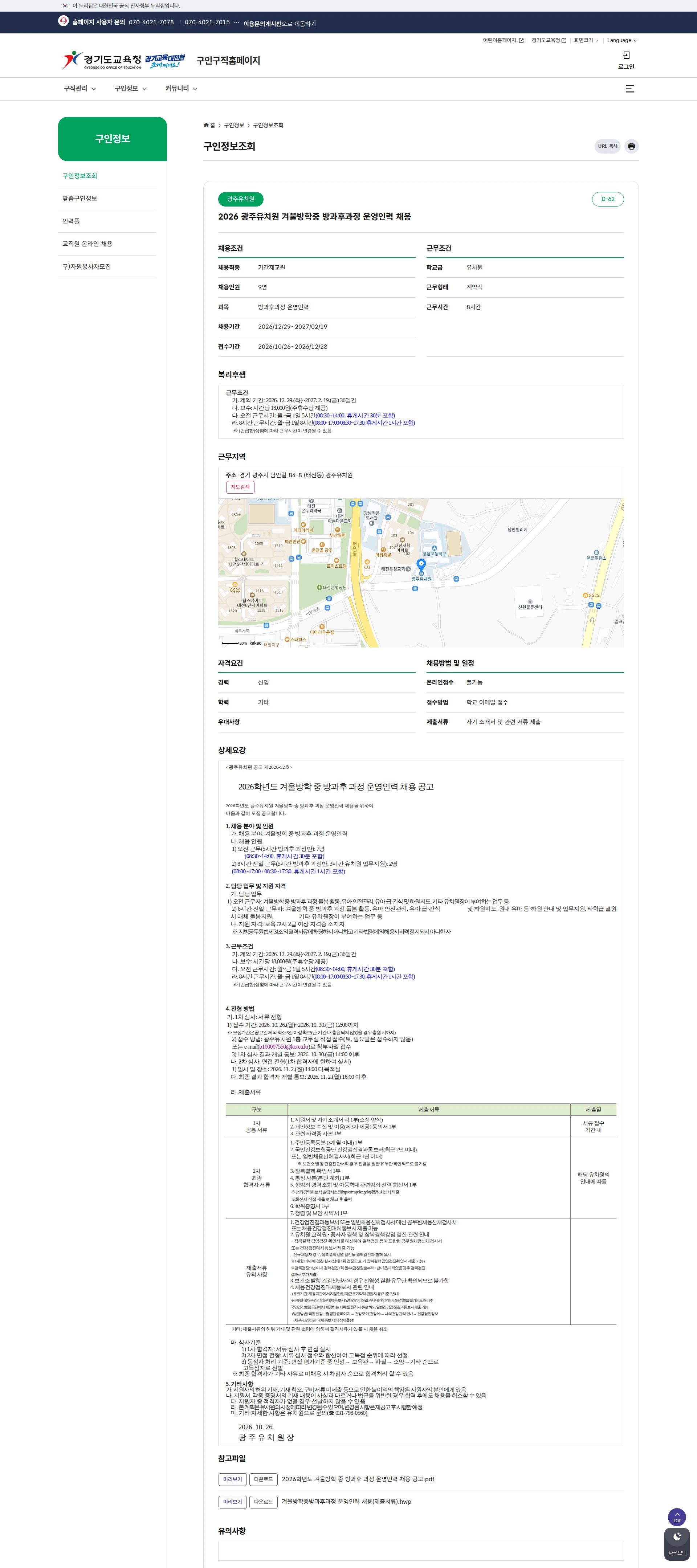
Task: Expand 커뮤니티 menu
Action: point(182,89)
